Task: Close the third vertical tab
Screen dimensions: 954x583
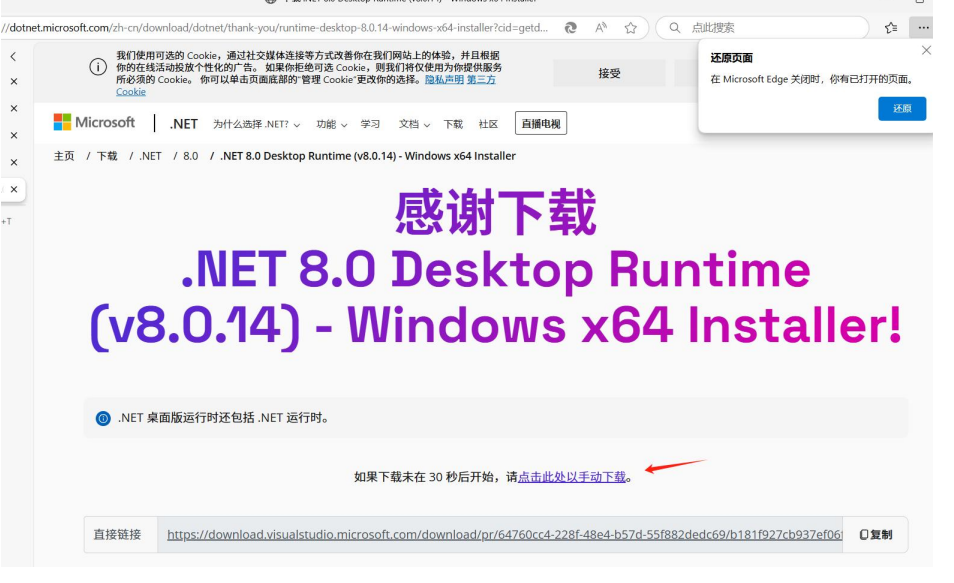Action: tap(14, 135)
